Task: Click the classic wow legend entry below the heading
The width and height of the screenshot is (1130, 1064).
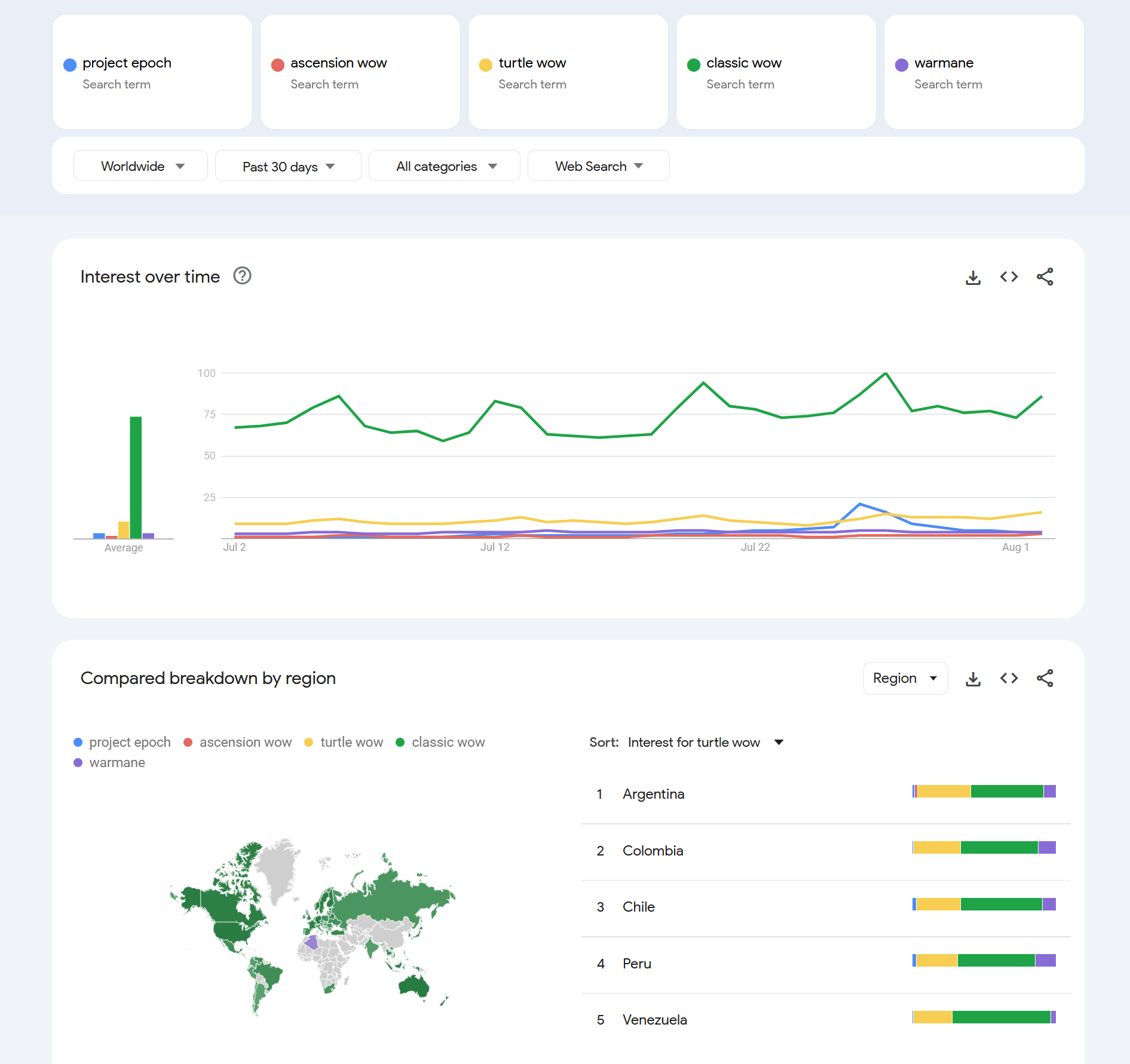Action: [440, 742]
